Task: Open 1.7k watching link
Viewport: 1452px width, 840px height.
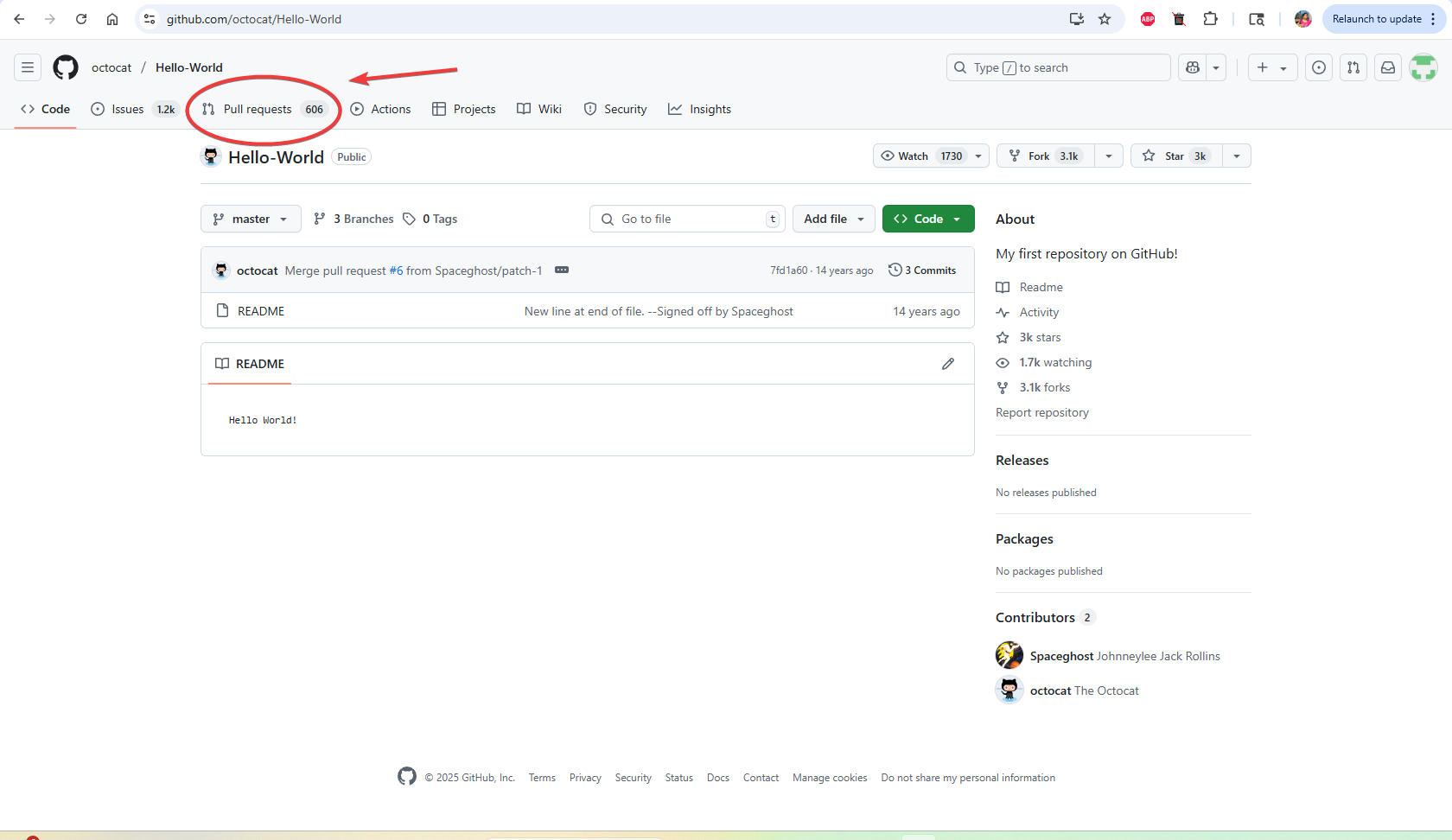Action: (x=1044, y=362)
